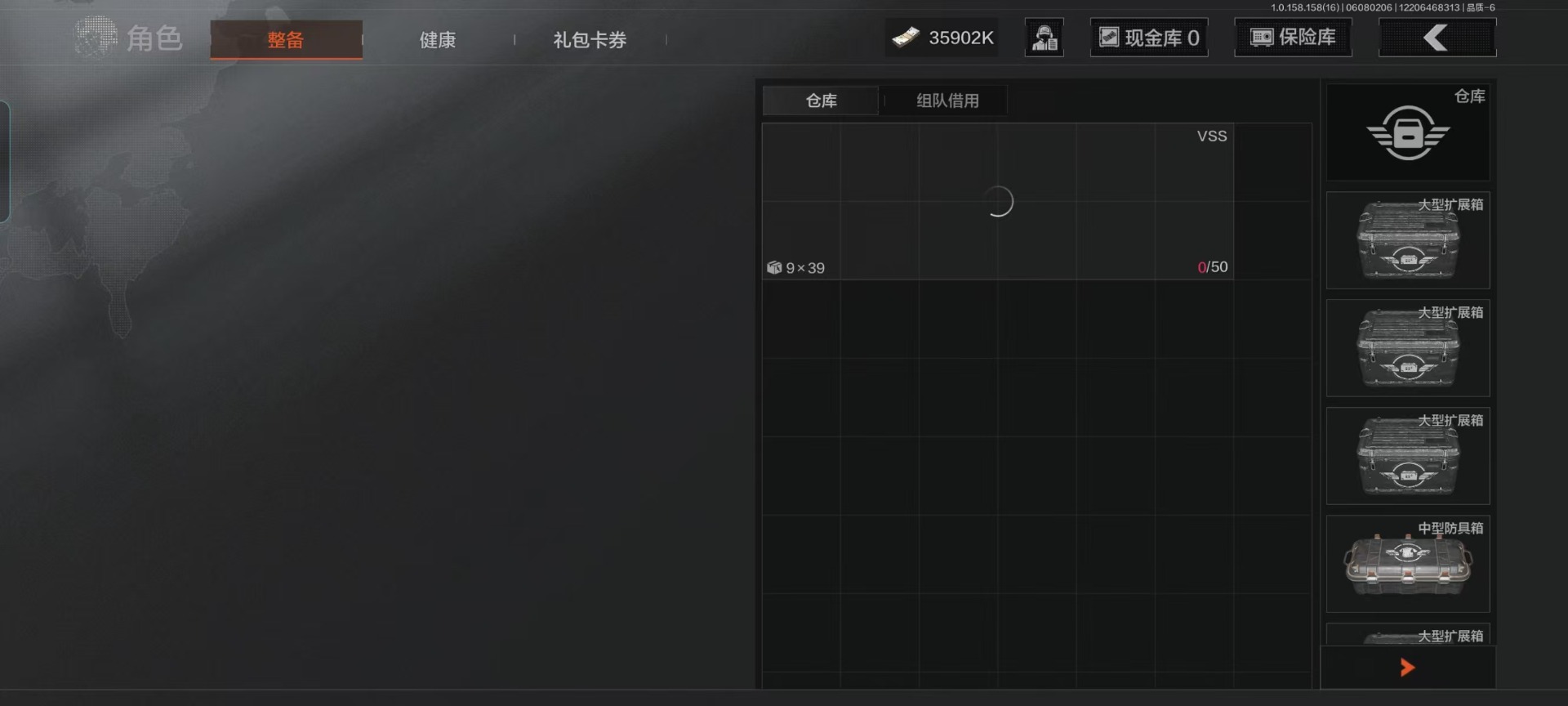Select the 仓库 winged emblem container
The height and width of the screenshot is (706, 1568).
coord(1408,132)
